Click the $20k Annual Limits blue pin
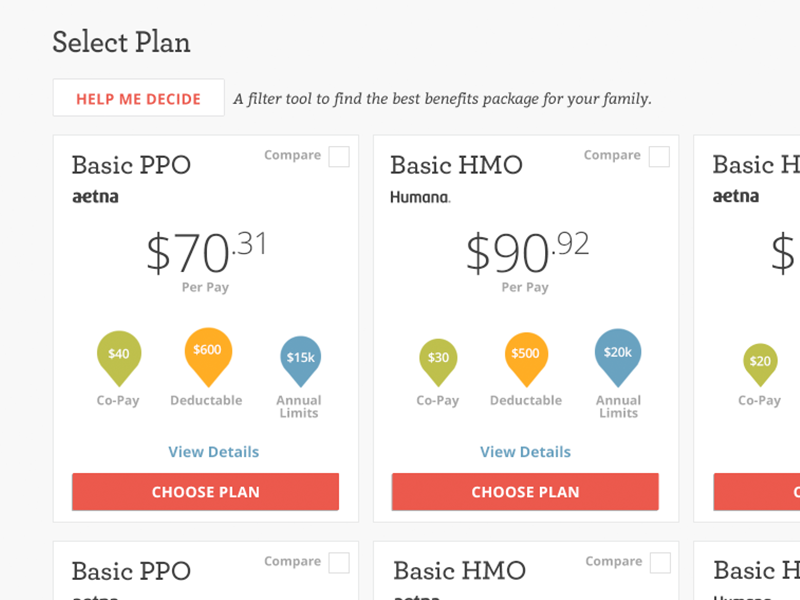800x600 pixels. pos(618,357)
